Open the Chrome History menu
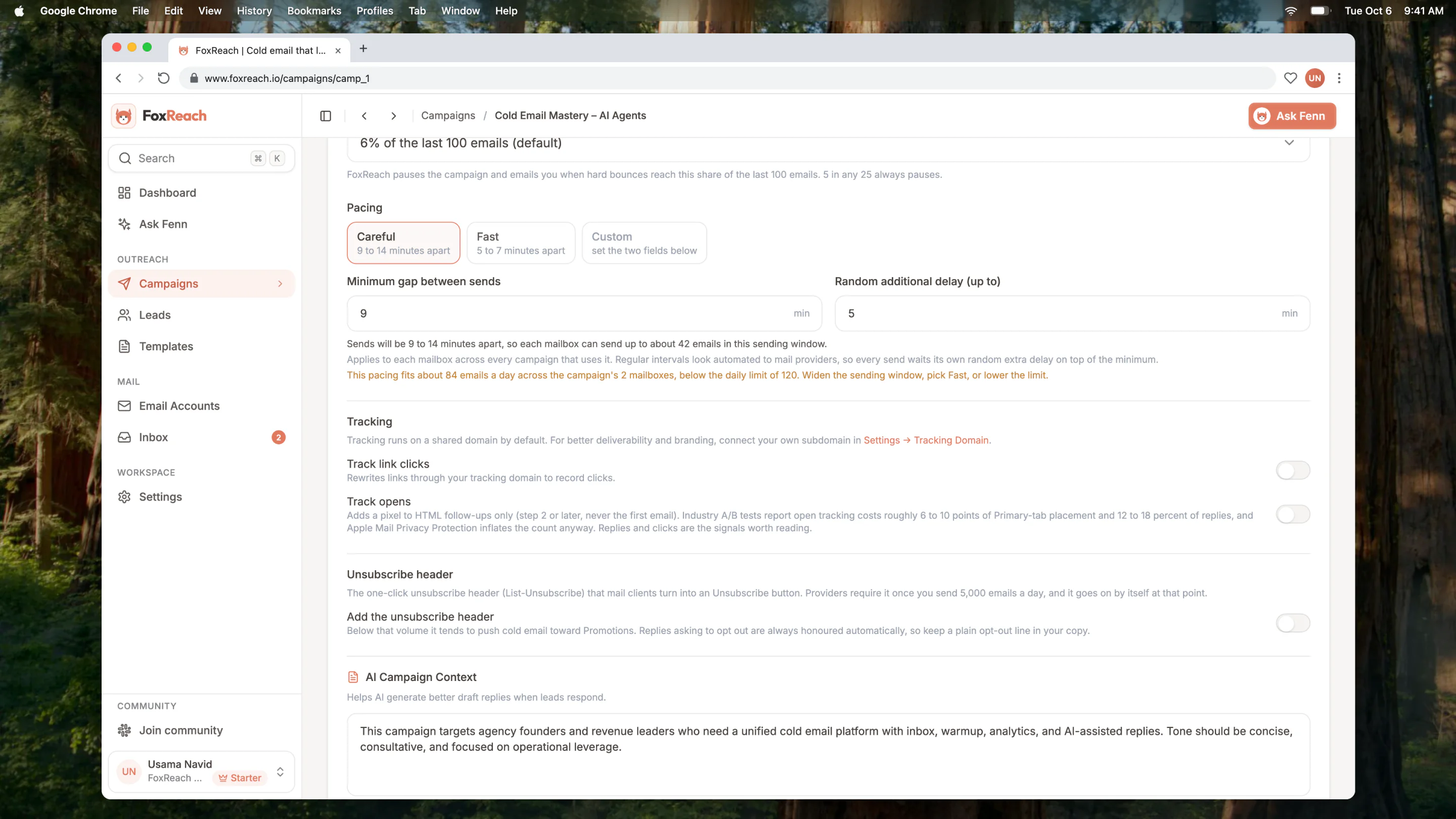The image size is (1456, 819). pyautogui.click(x=254, y=11)
